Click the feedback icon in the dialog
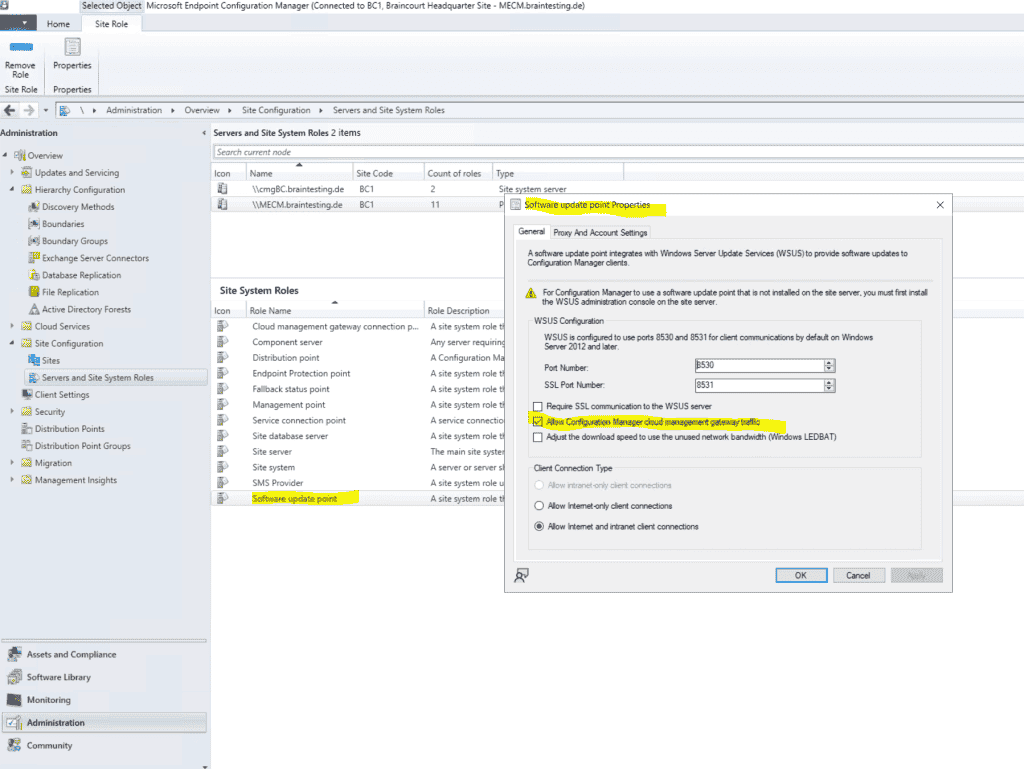Screen dimensions: 1024x769 click(x=521, y=575)
